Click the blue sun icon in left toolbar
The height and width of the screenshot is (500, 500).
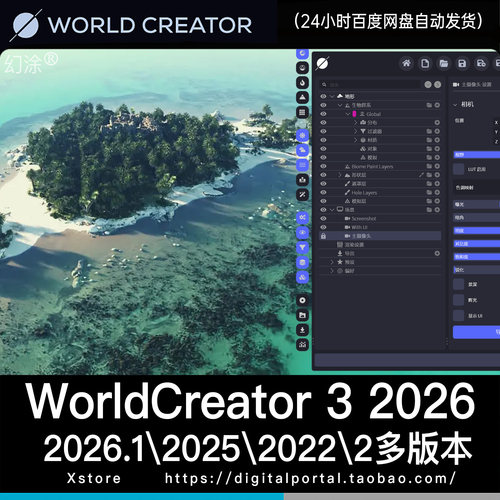click(x=302, y=135)
